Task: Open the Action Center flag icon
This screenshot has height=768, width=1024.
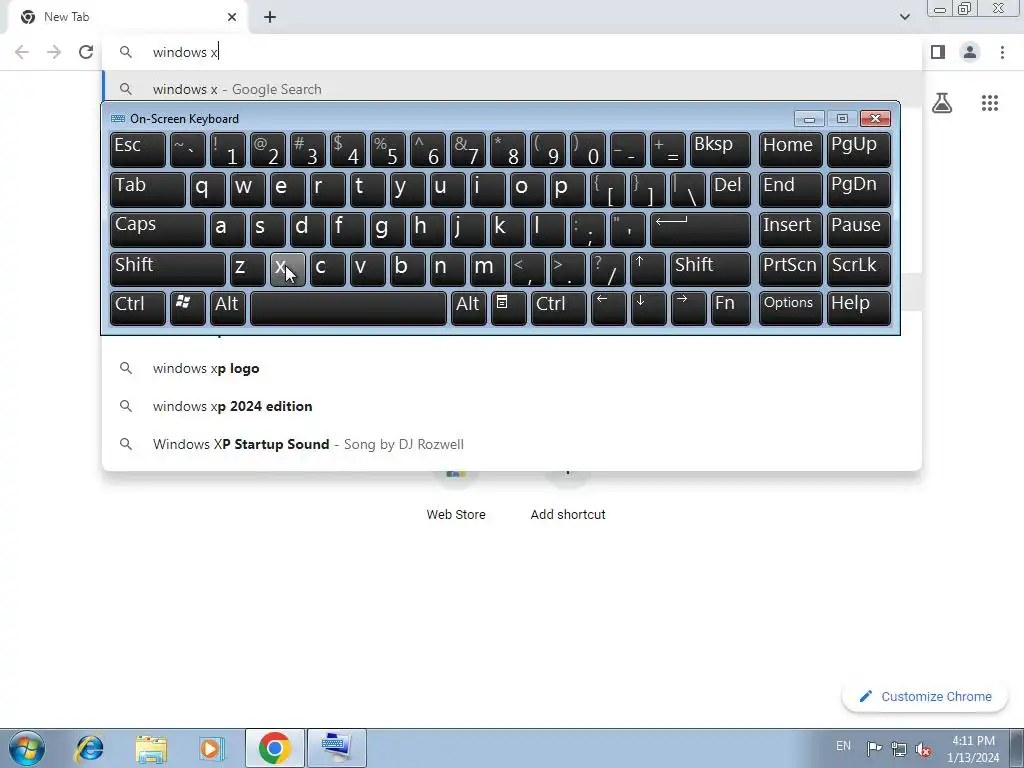Action: pos(874,748)
